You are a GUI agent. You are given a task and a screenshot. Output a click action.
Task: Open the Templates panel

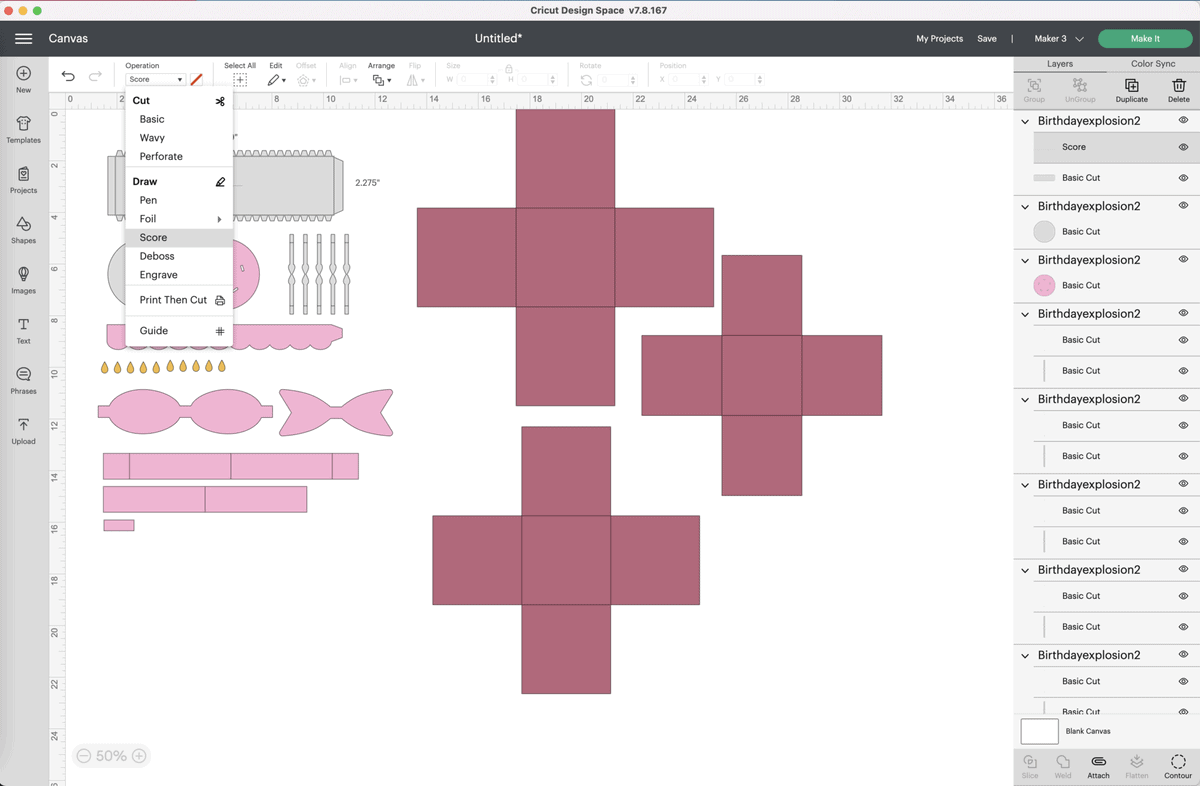(23, 128)
